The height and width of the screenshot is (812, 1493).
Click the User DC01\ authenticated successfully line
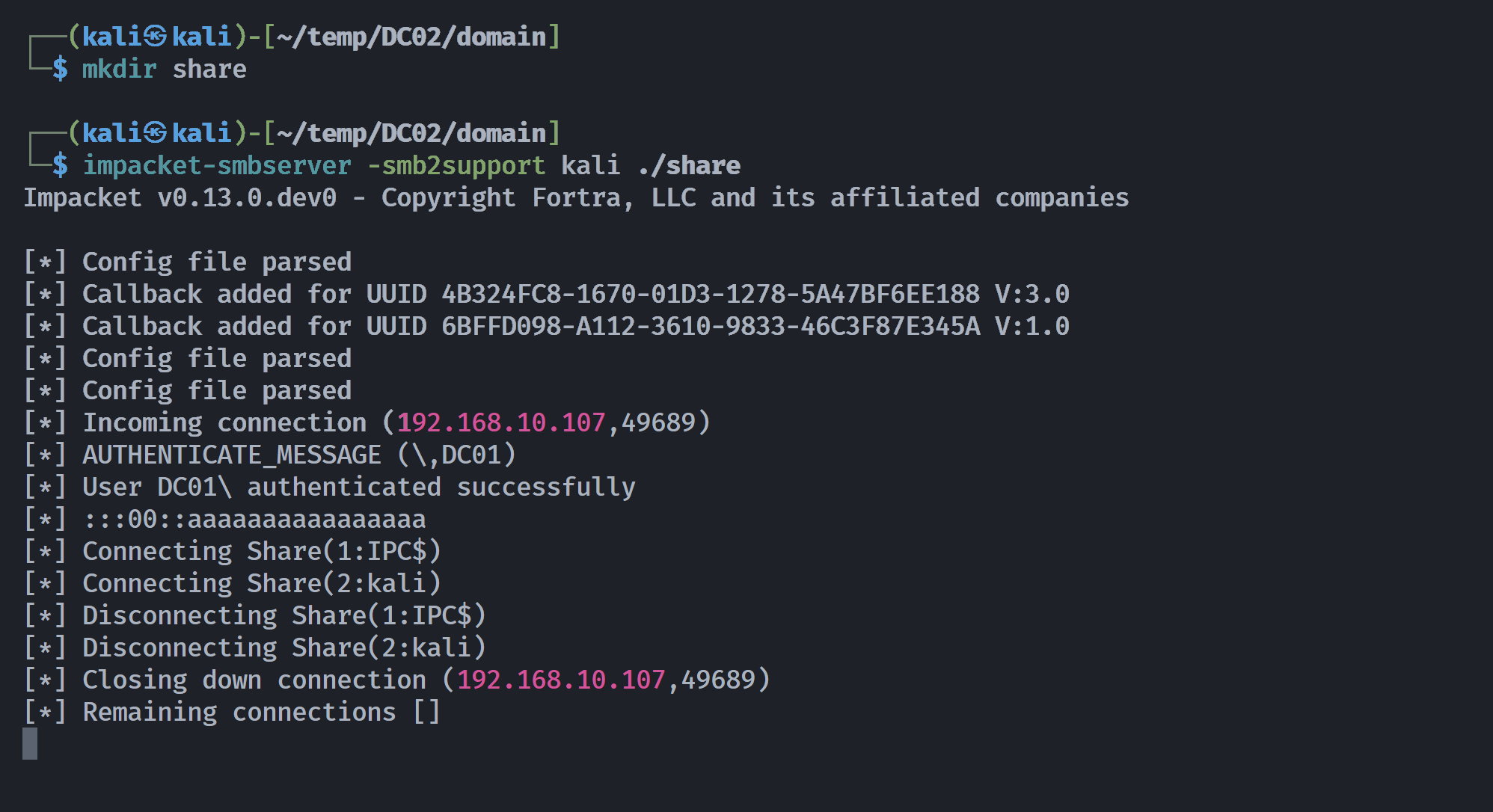pos(330,487)
